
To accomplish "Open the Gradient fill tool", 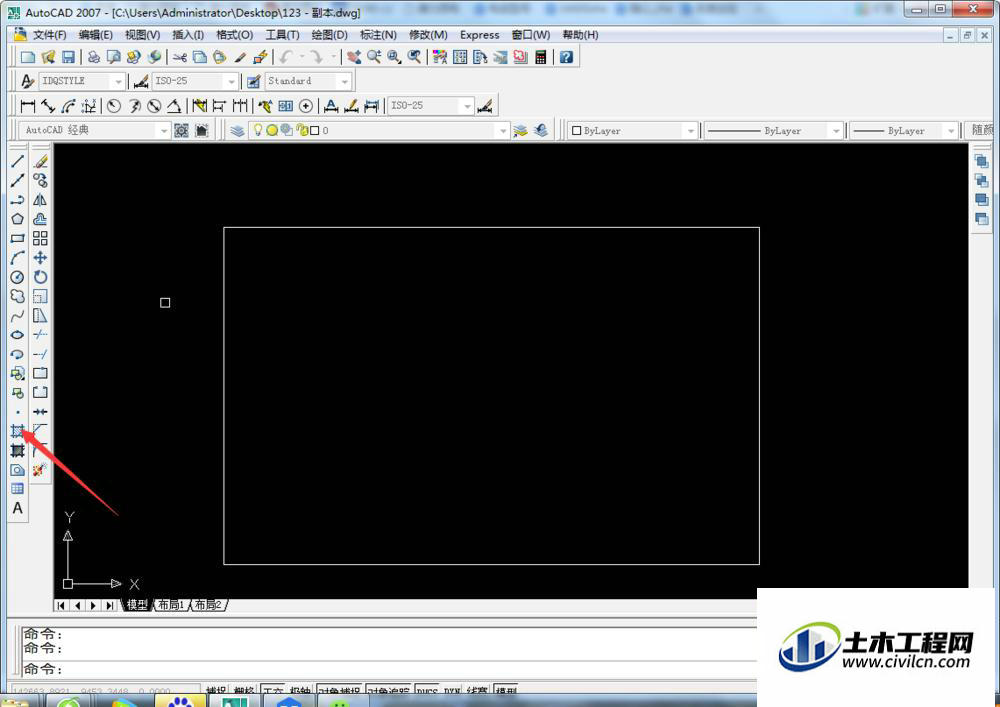I will click(17, 451).
